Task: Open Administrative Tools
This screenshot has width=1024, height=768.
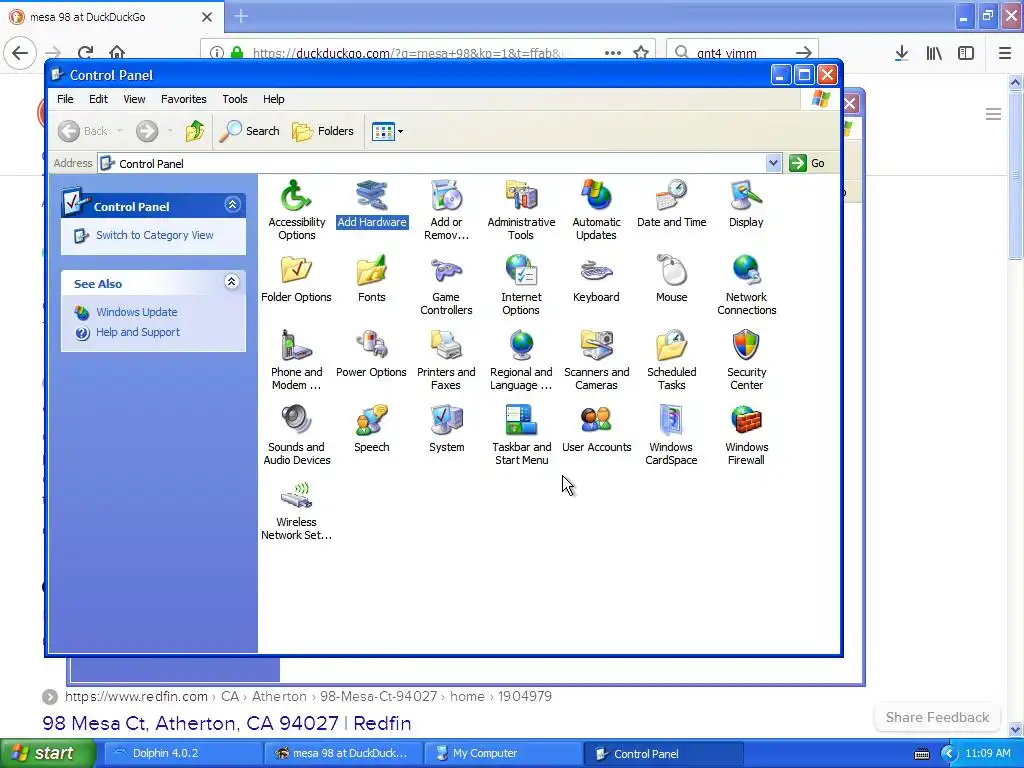Action: (x=521, y=210)
